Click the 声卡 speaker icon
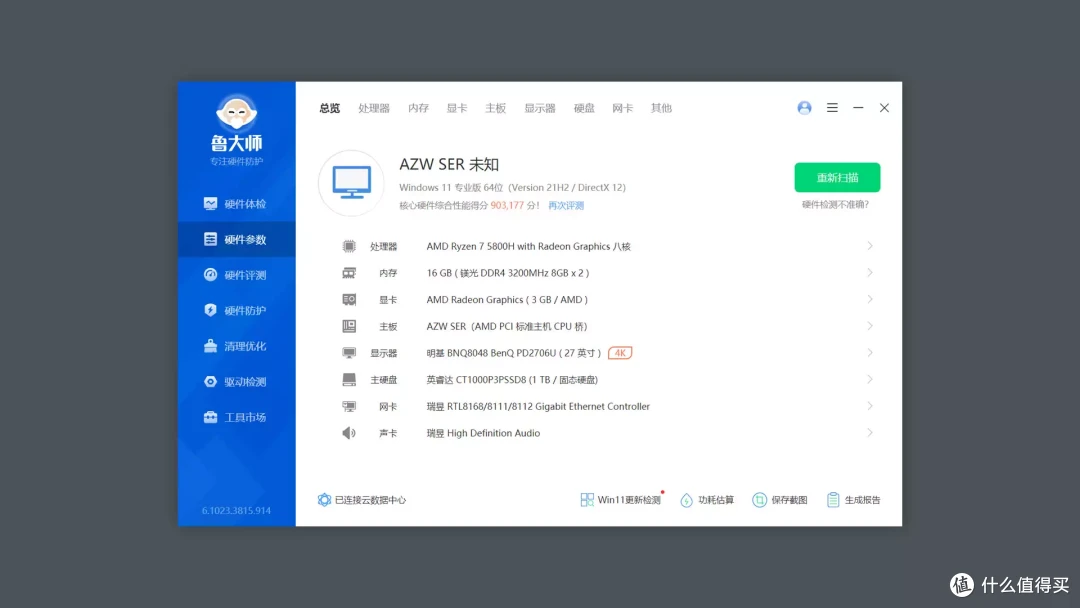Viewport: 1080px width, 608px height. coord(349,433)
